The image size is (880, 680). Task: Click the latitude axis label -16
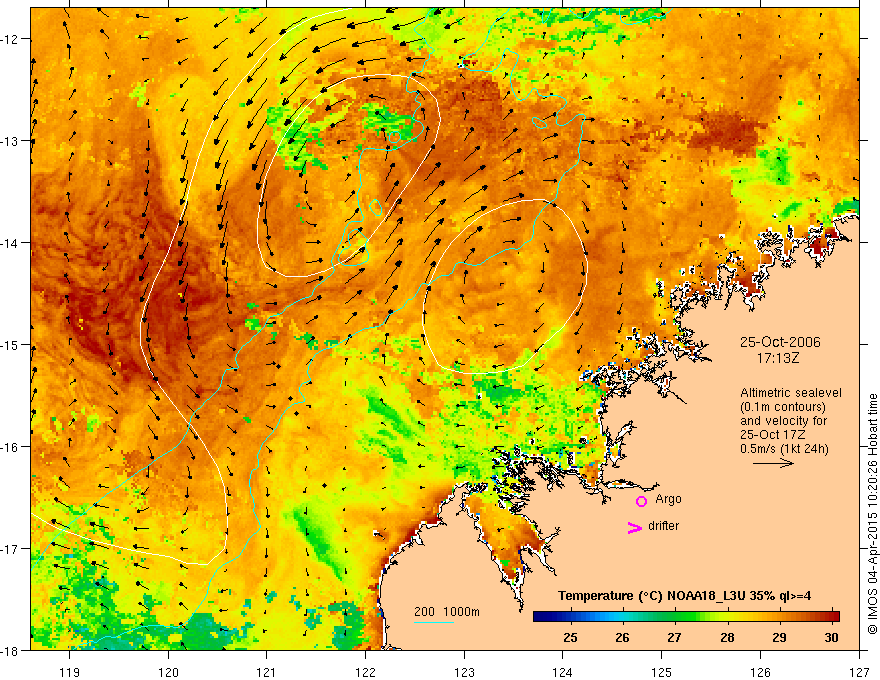click(10, 447)
